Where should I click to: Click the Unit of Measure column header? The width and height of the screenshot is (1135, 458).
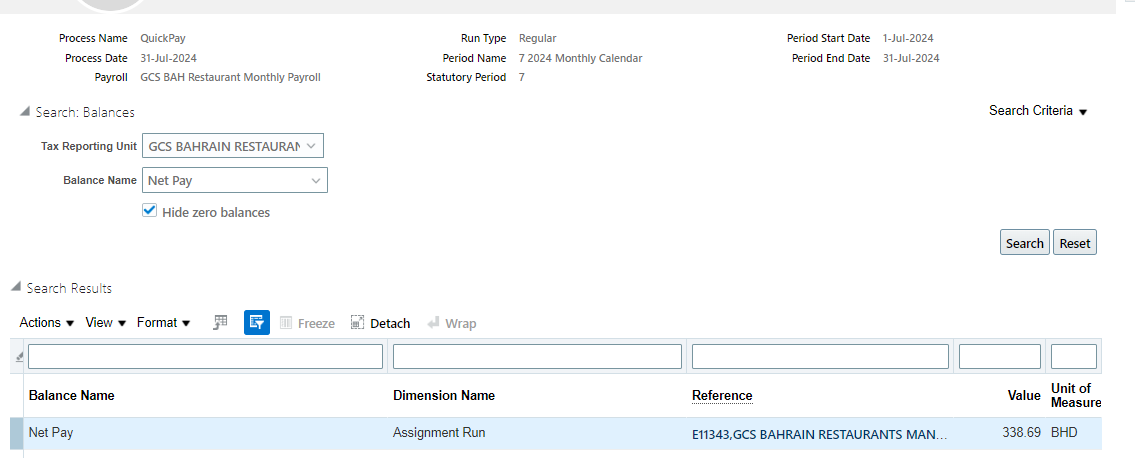(1076, 395)
